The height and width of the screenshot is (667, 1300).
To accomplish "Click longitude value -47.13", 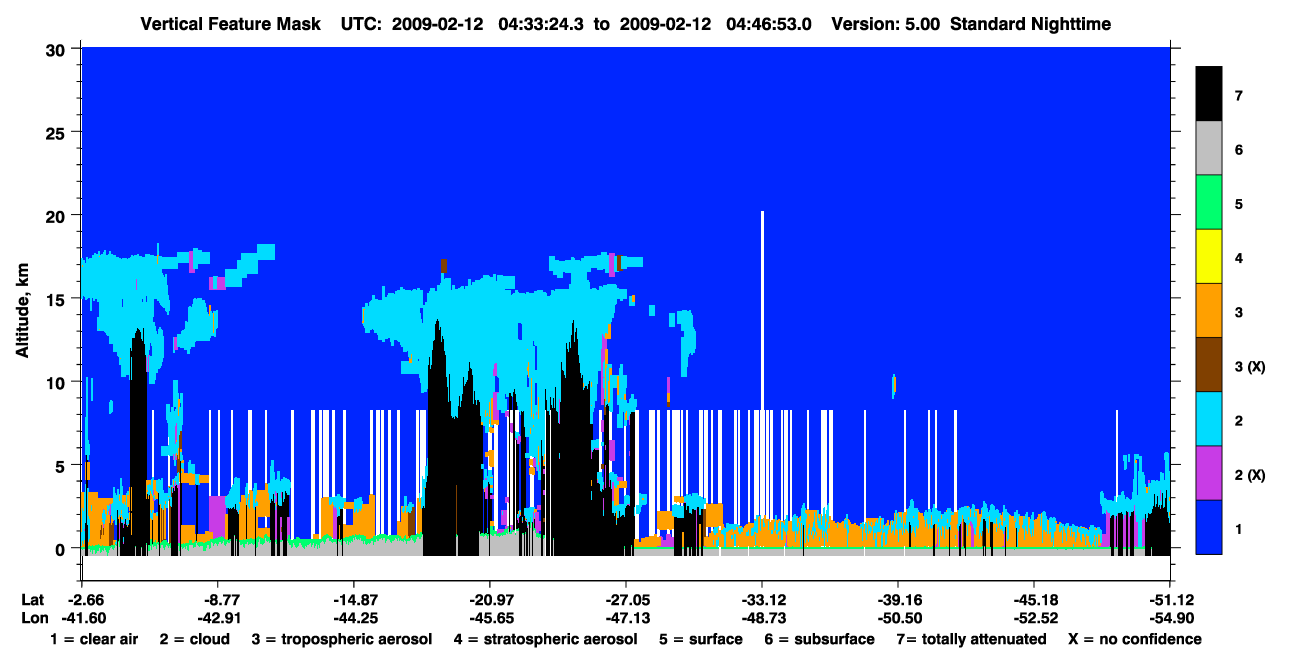I will (x=626, y=618).
